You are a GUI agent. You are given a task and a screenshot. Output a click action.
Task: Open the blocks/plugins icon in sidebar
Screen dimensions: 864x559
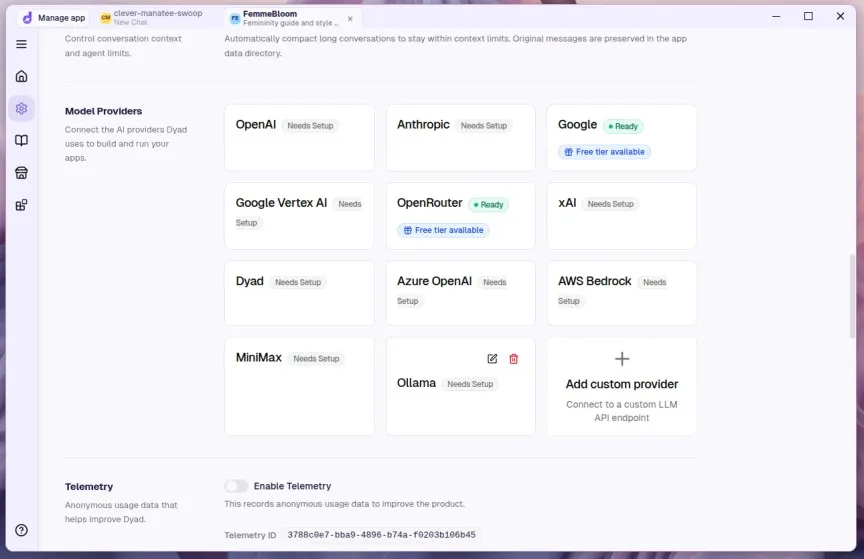click(21, 206)
